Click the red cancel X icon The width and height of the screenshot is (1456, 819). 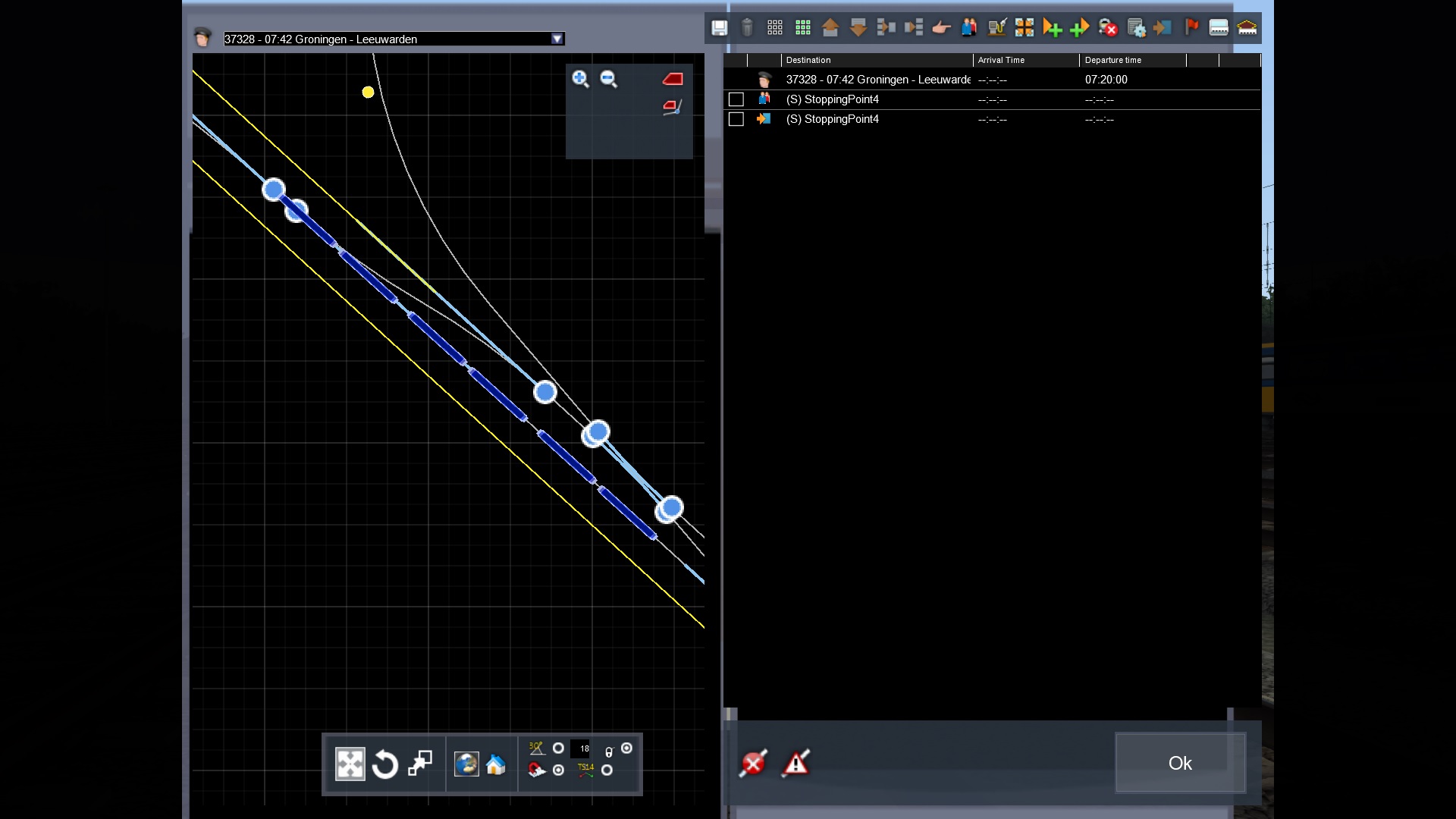click(753, 763)
